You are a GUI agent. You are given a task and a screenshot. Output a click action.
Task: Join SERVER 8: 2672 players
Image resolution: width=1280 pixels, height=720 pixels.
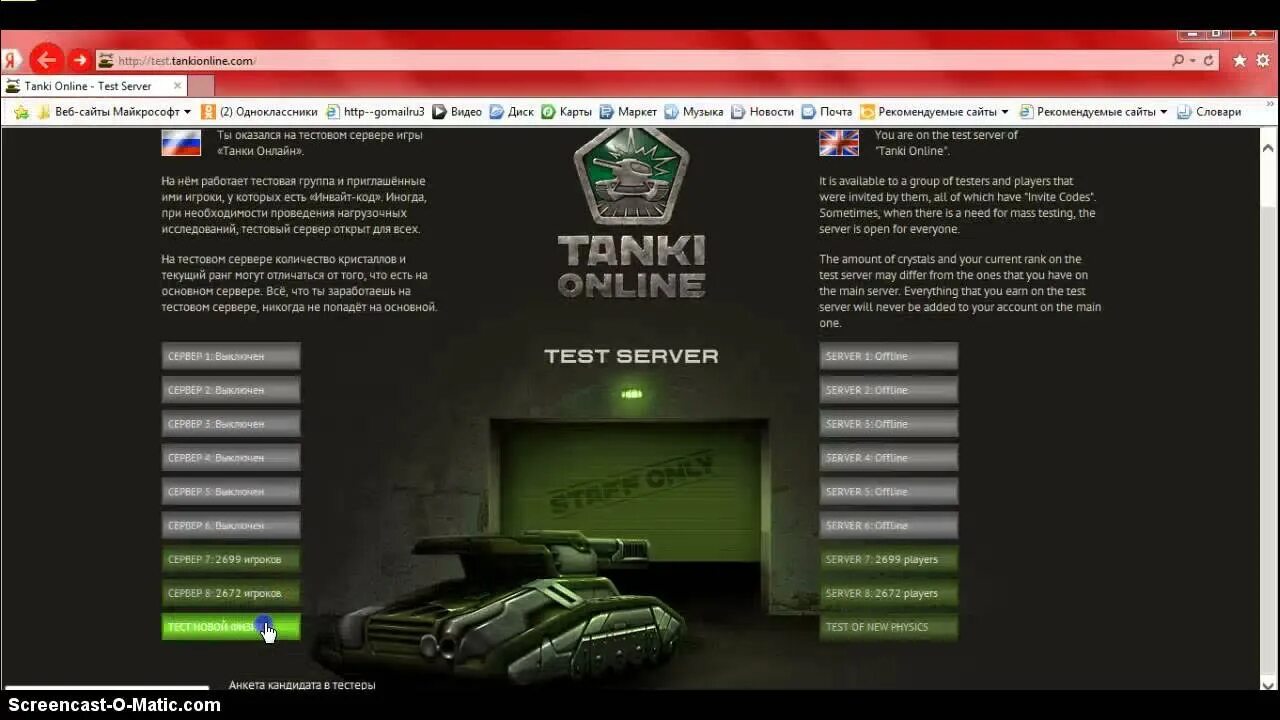889,594
